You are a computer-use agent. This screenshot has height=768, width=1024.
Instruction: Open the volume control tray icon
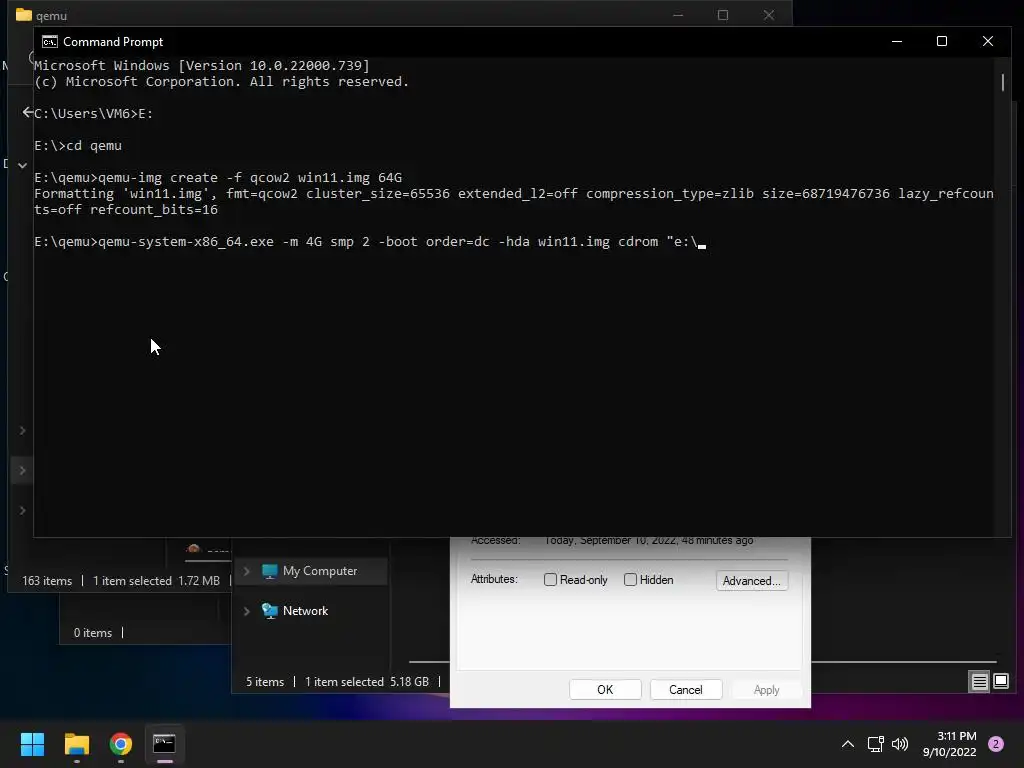900,744
